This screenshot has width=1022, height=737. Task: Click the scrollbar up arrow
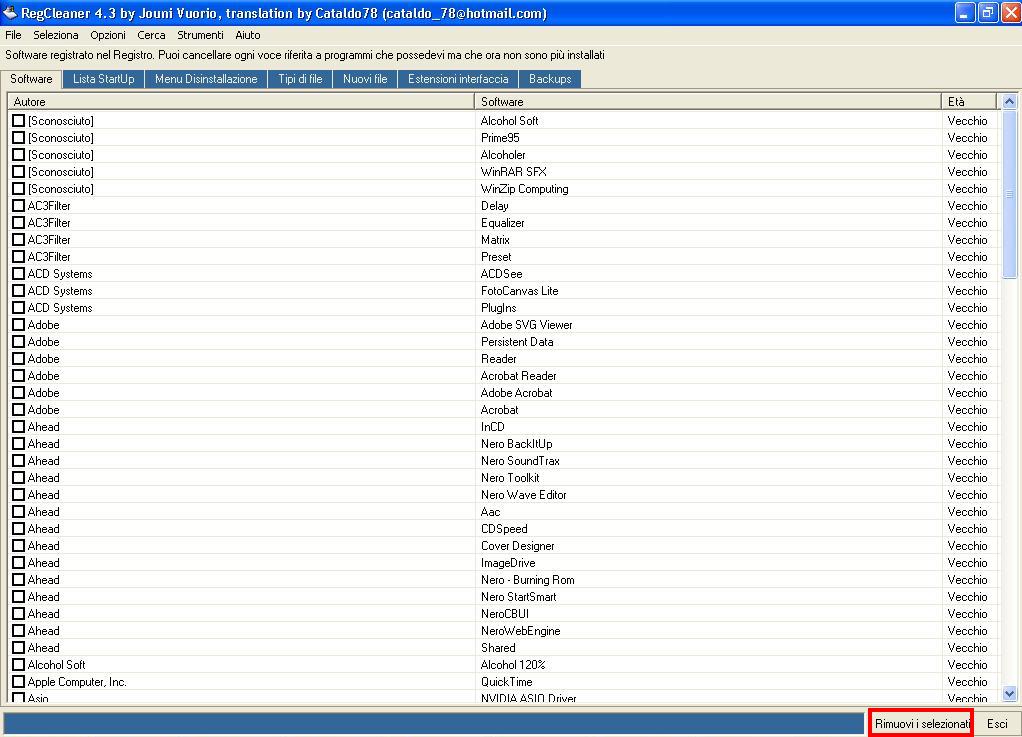click(x=1009, y=102)
